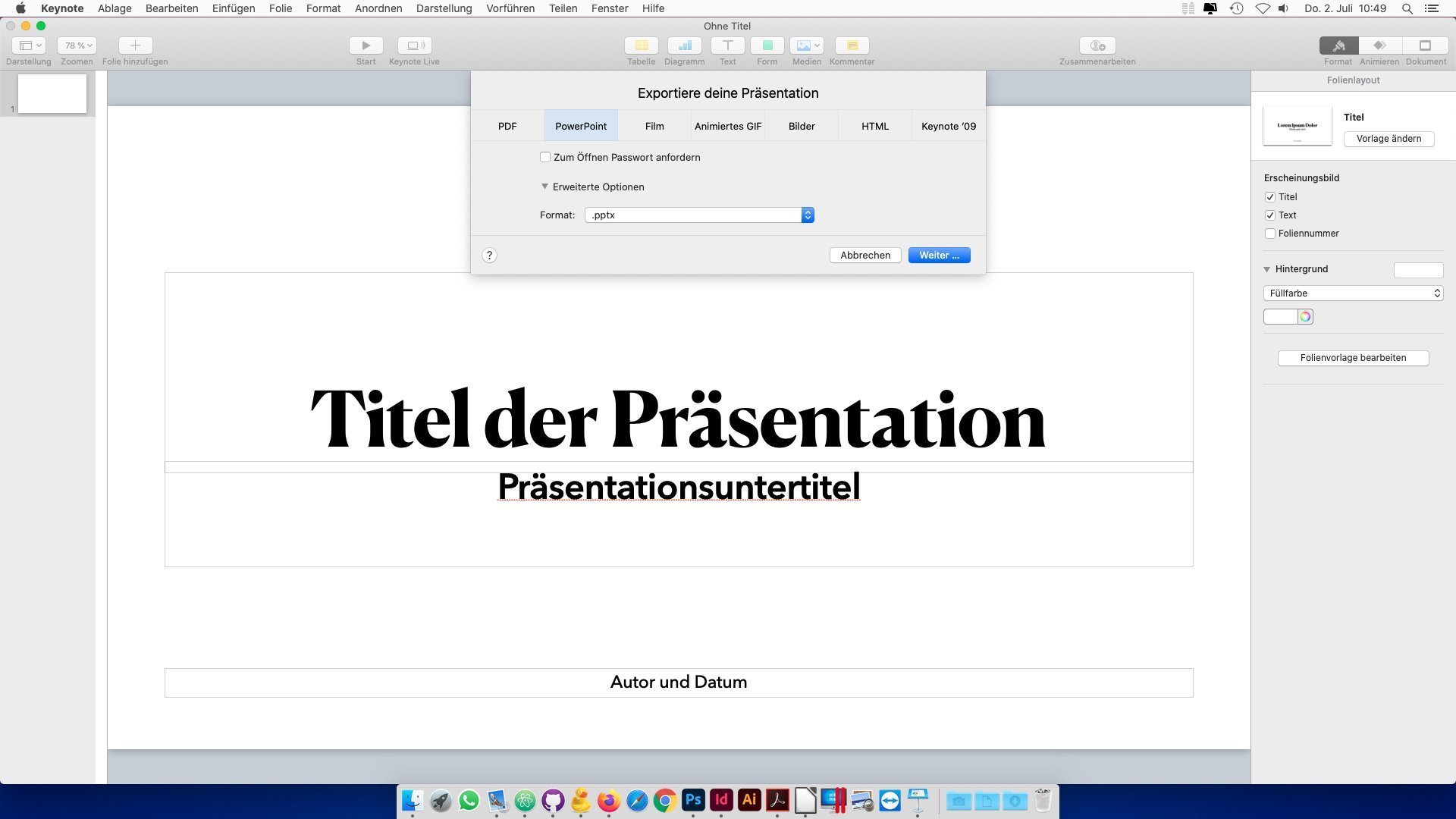The image size is (1456, 819).
Task: Open Launchpad rocket in the Dock
Action: click(x=441, y=800)
